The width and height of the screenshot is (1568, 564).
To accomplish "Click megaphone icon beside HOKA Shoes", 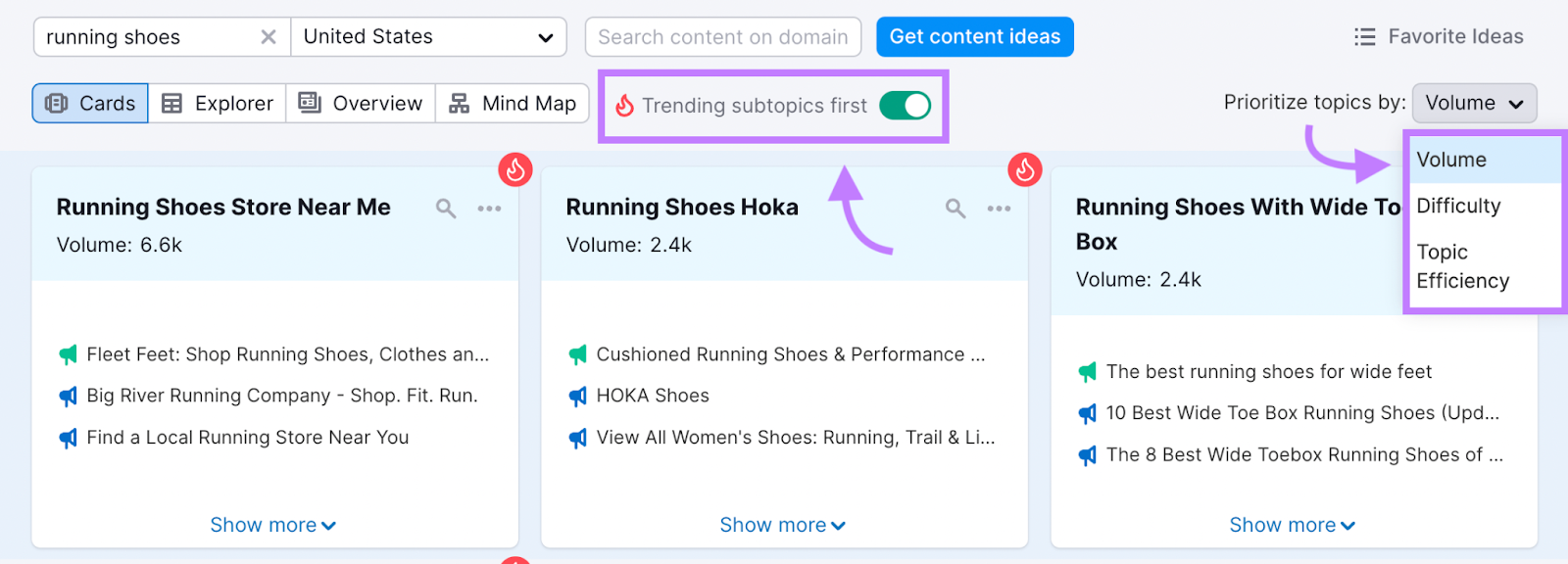I will pyautogui.click(x=578, y=397).
